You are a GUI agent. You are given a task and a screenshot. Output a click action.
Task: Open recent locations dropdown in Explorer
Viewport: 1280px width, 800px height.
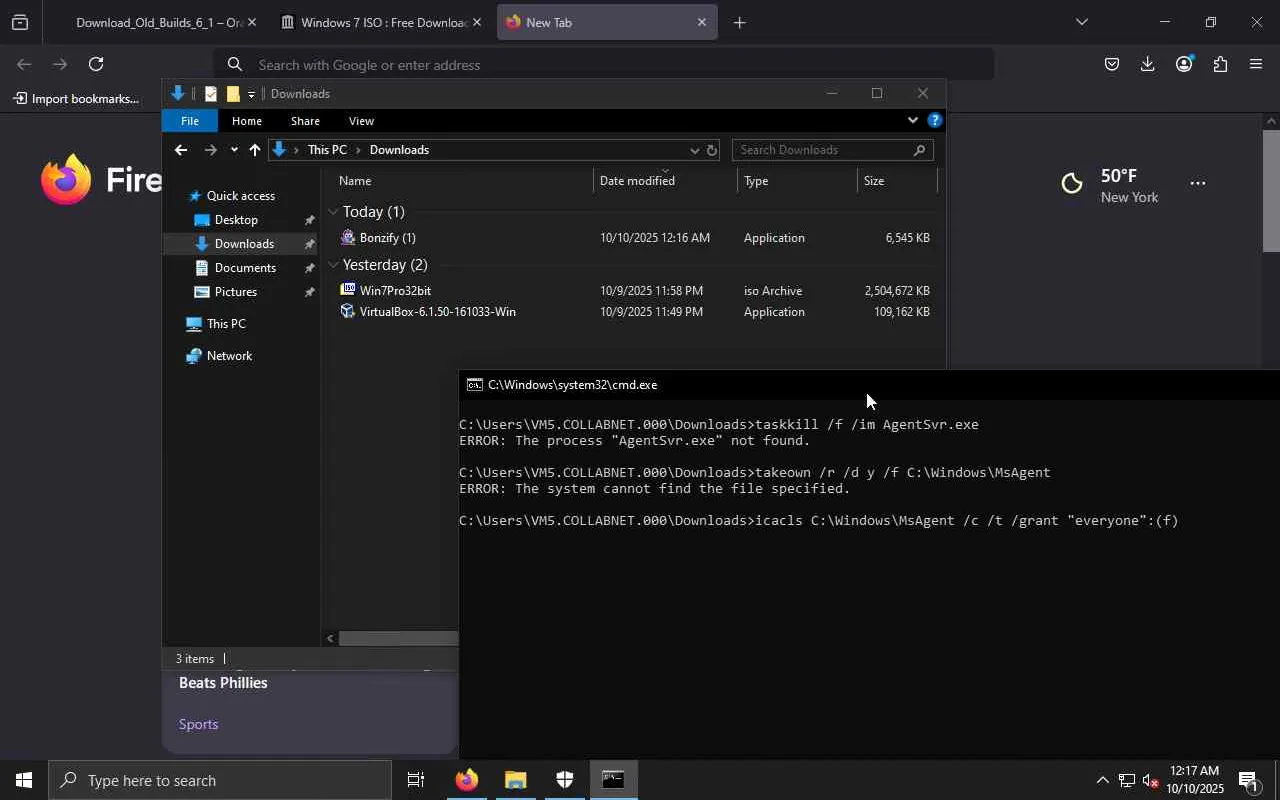[233, 150]
